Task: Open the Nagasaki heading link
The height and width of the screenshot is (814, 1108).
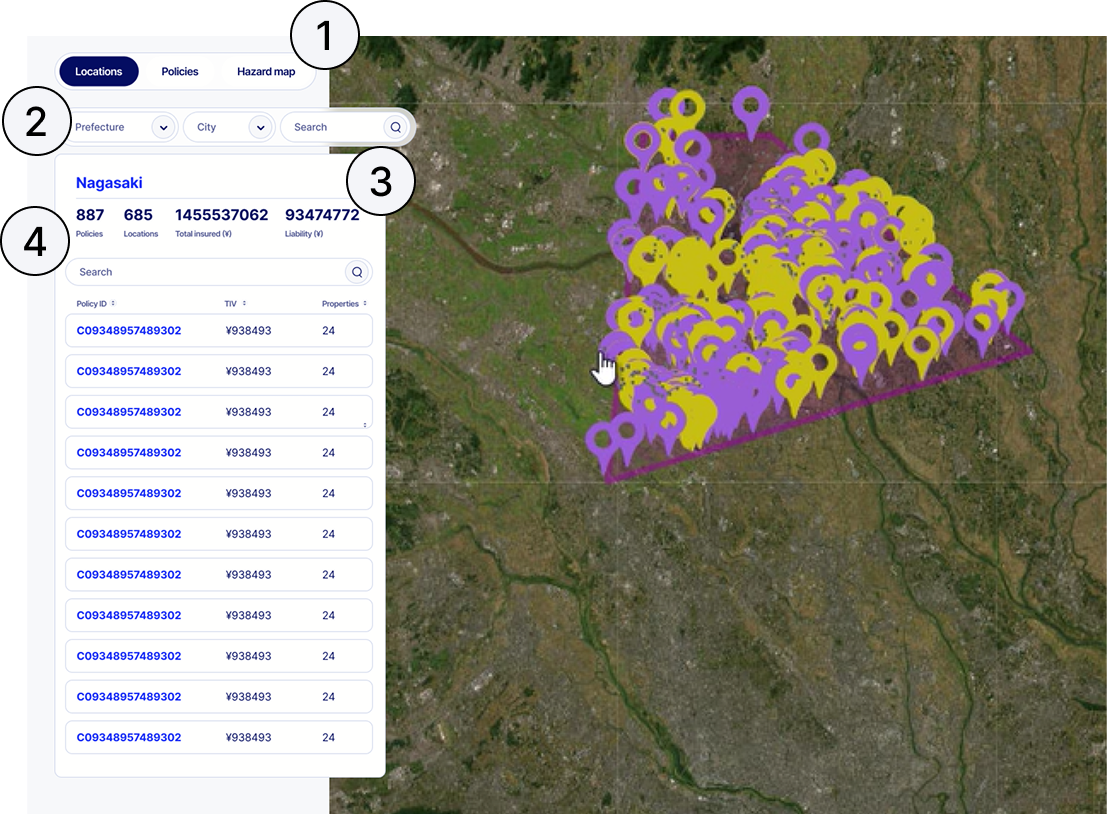Action: click(x=109, y=183)
